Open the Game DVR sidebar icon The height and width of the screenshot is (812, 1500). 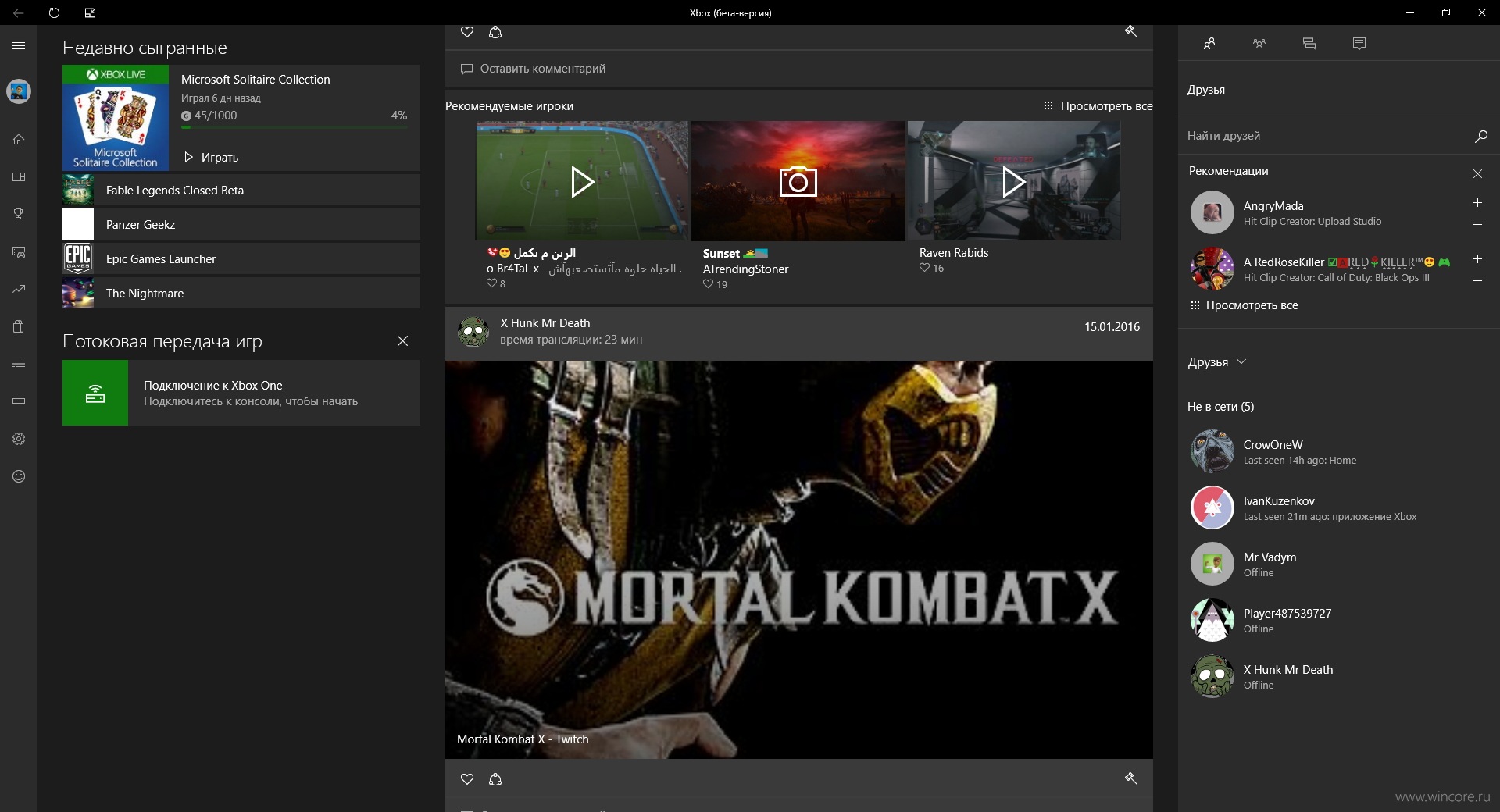point(19,252)
